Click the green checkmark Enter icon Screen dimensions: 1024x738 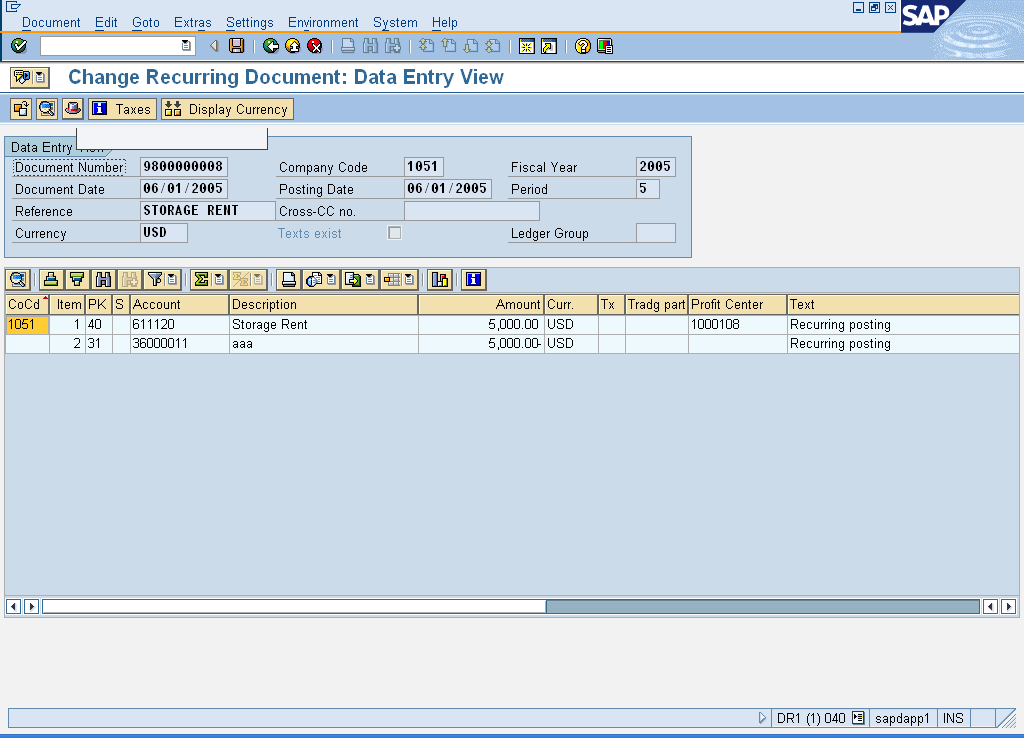pyautogui.click(x=19, y=46)
